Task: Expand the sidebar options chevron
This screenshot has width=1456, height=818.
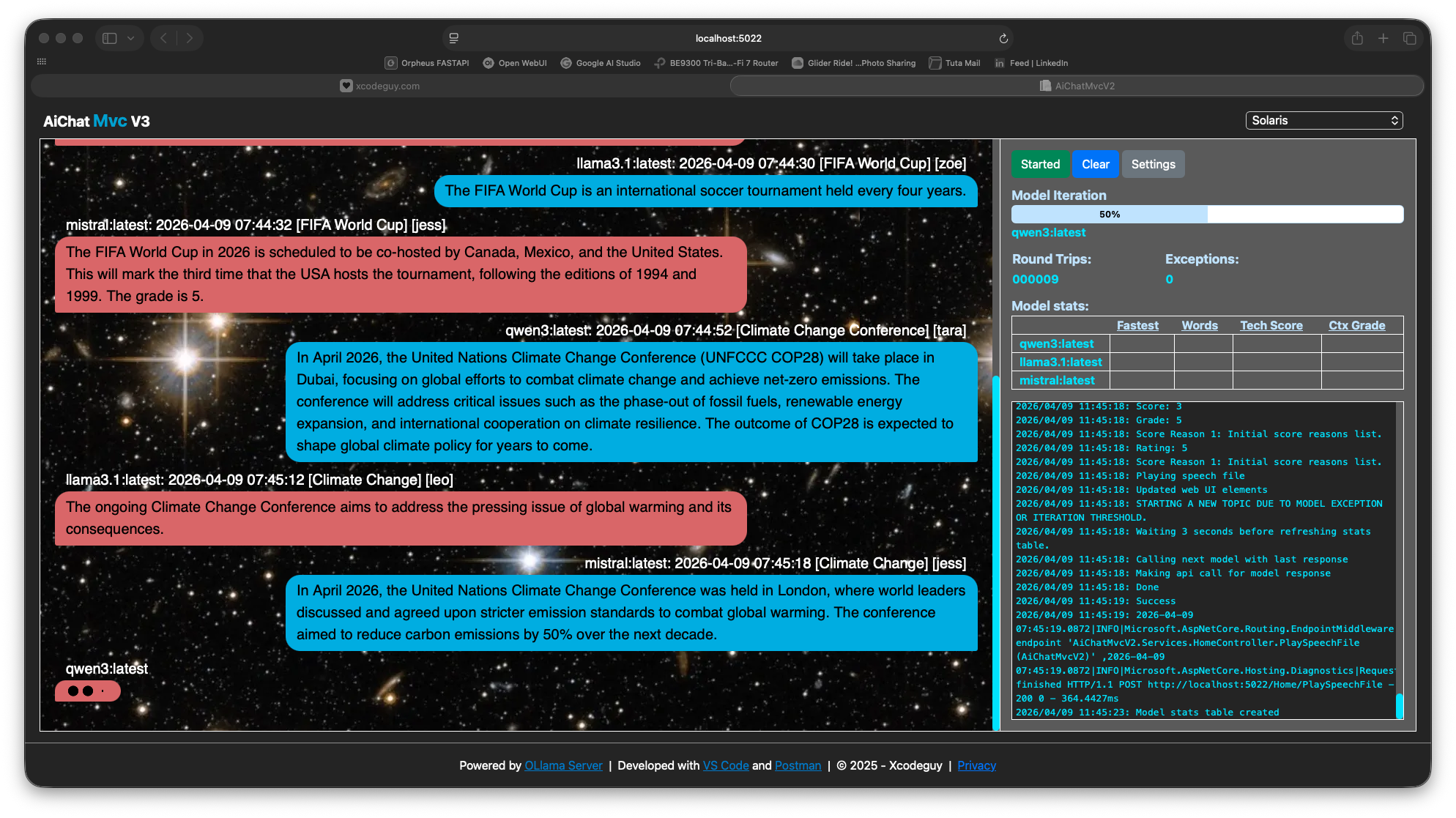Action: click(x=130, y=38)
